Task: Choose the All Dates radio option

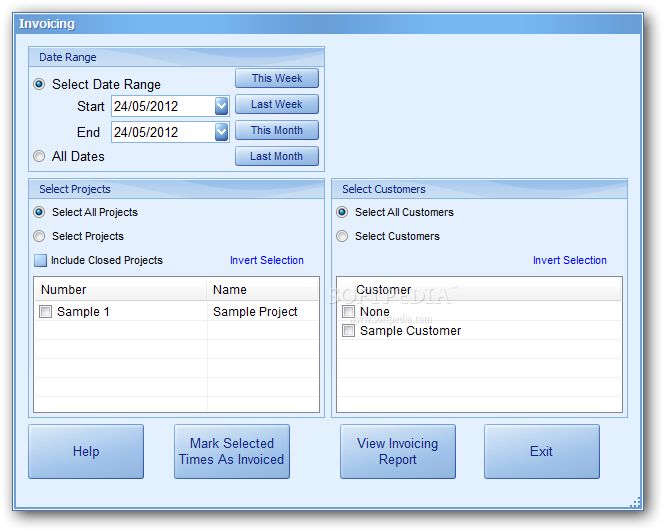Action: [39, 156]
